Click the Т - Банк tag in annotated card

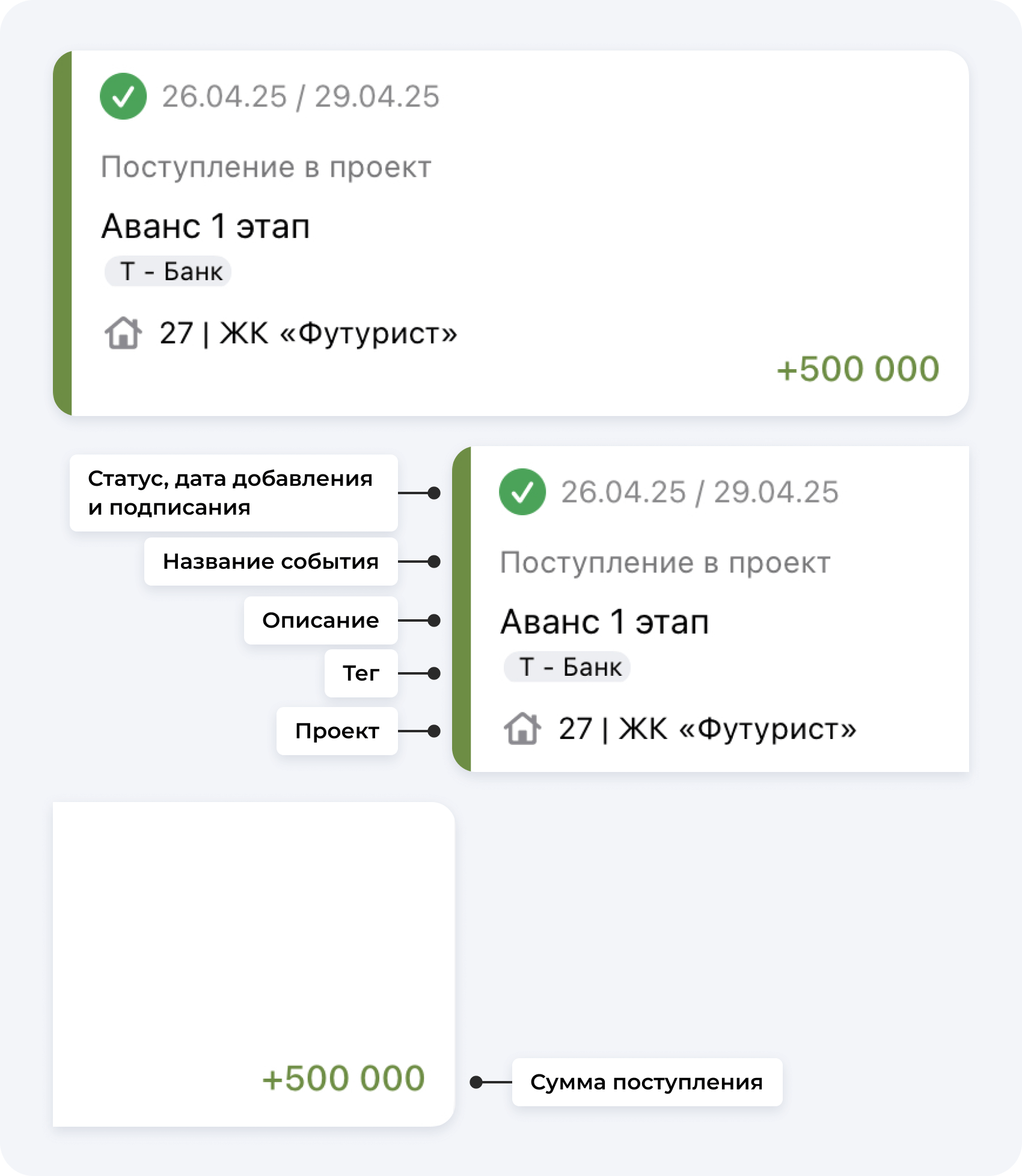[568, 667]
